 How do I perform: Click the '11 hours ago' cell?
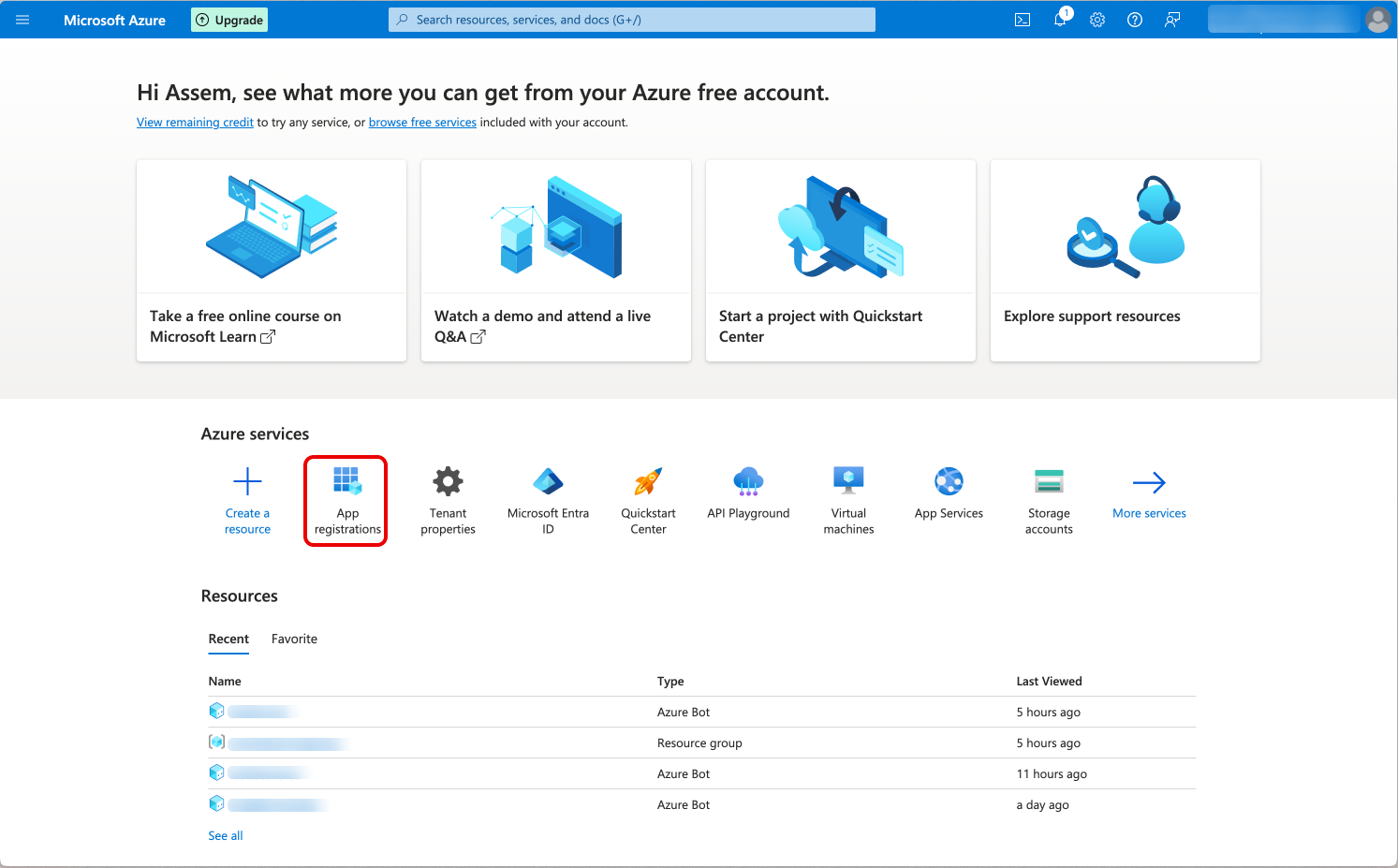(x=1052, y=774)
